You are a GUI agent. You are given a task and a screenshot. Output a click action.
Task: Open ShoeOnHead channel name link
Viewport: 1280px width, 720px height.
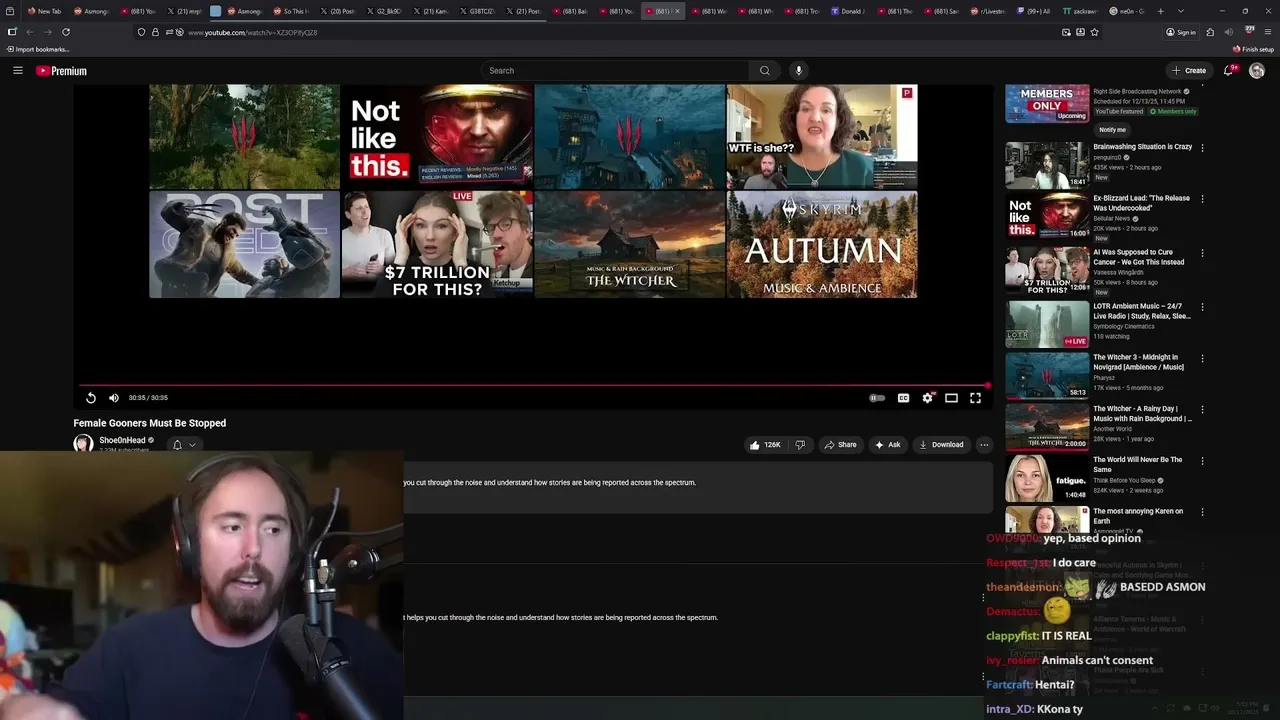(x=122, y=440)
